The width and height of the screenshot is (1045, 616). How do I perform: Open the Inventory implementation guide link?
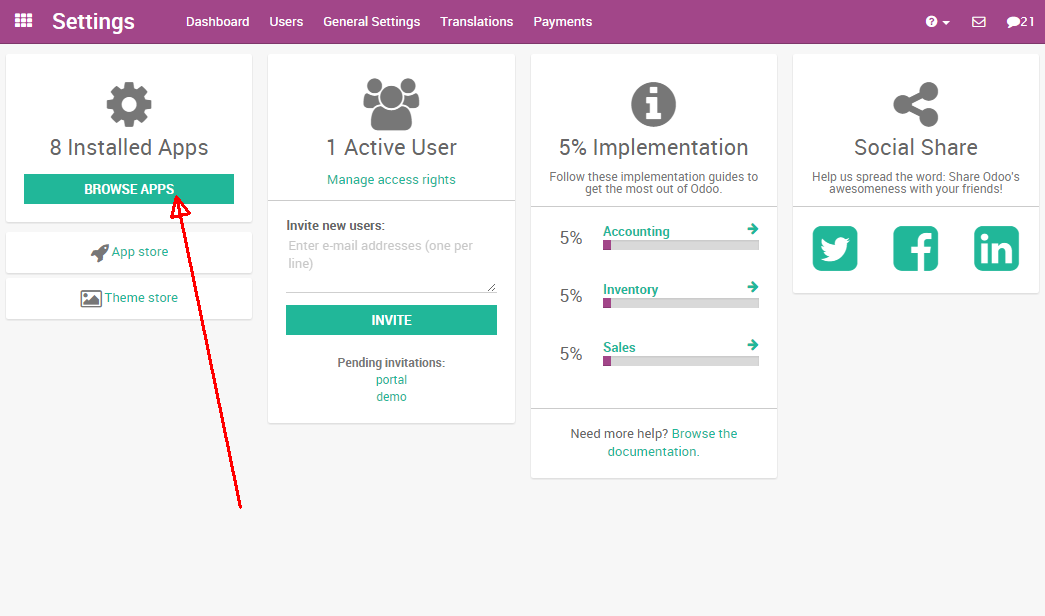[630, 289]
